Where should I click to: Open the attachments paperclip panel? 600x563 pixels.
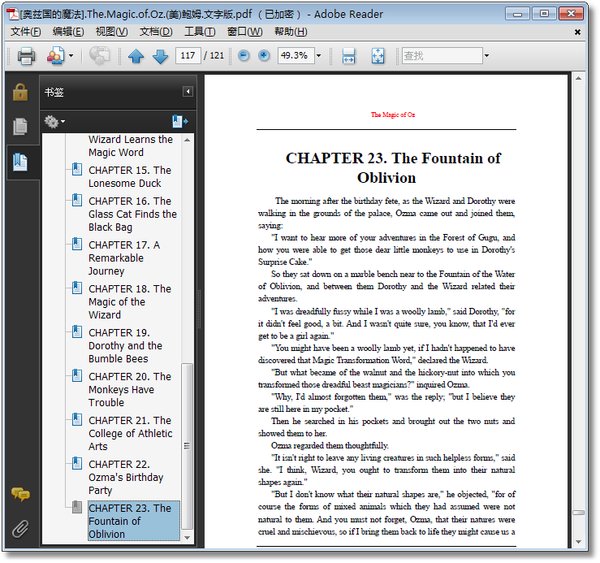pos(19,528)
